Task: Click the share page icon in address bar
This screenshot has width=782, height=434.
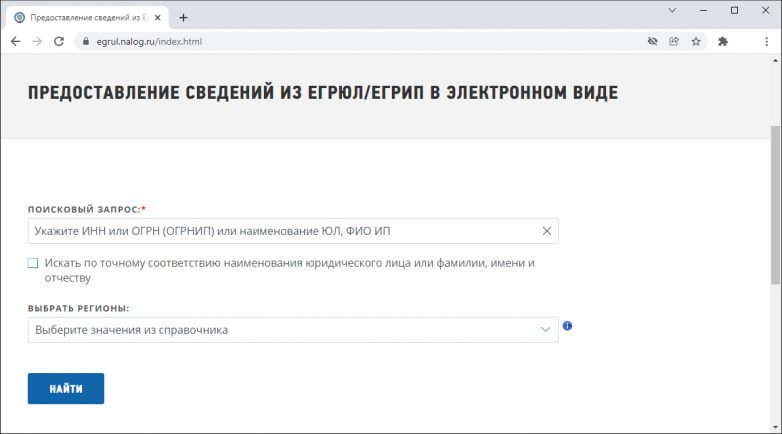Action: click(674, 41)
